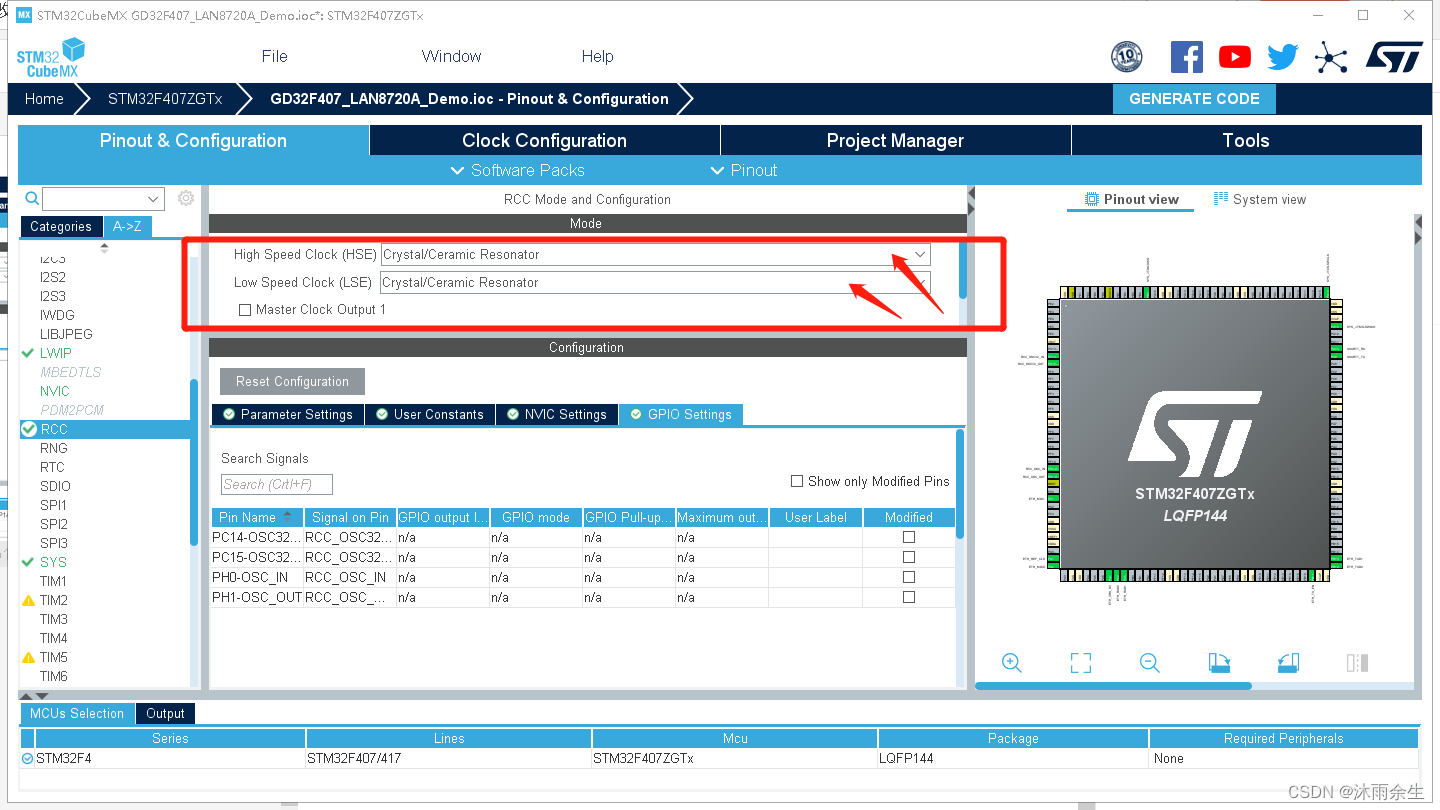Expand the Pinout dropdown menu

(743, 170)
